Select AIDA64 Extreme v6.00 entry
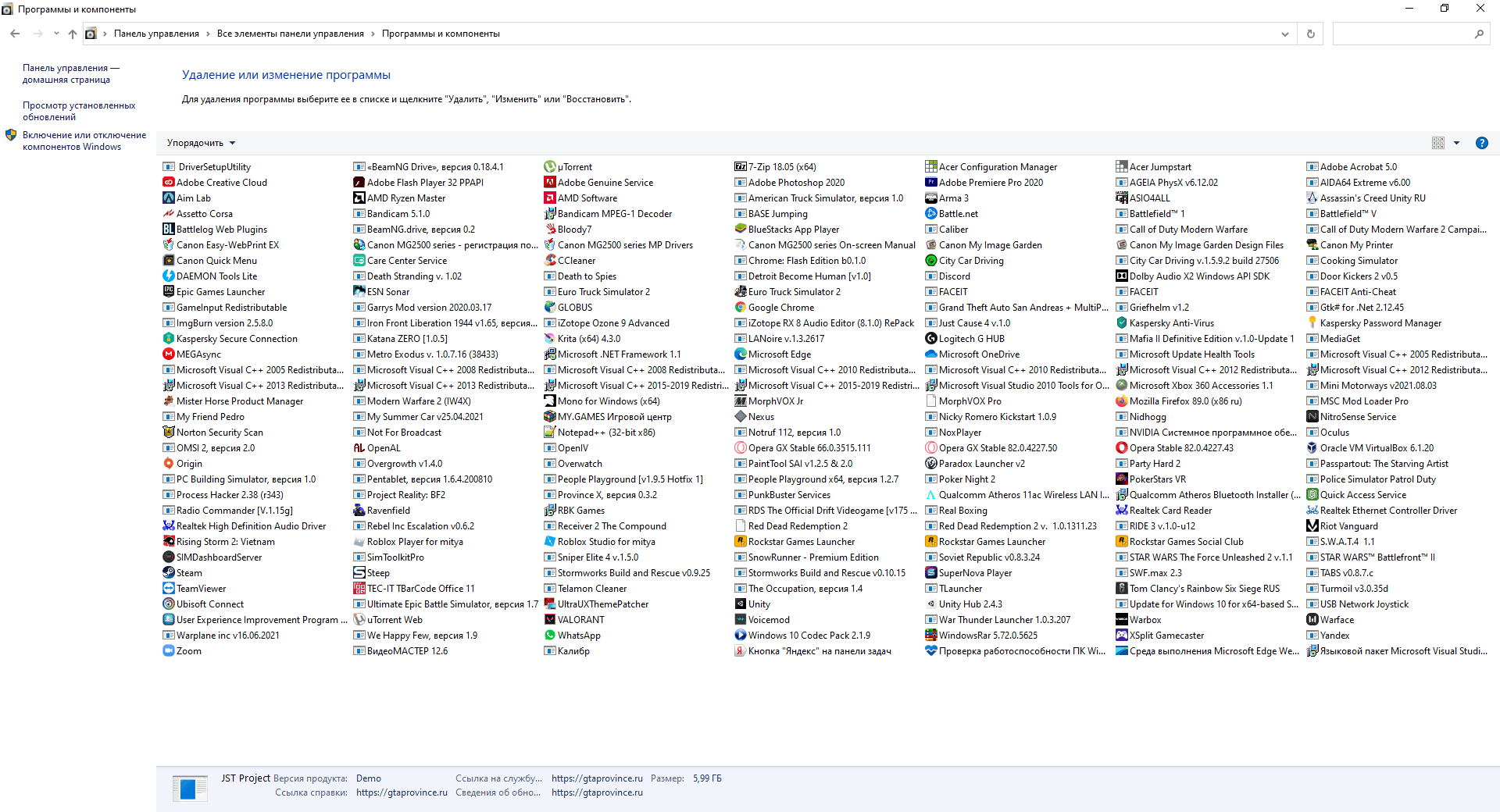This screenshot has height=812, width=1500. (1359, 182)
